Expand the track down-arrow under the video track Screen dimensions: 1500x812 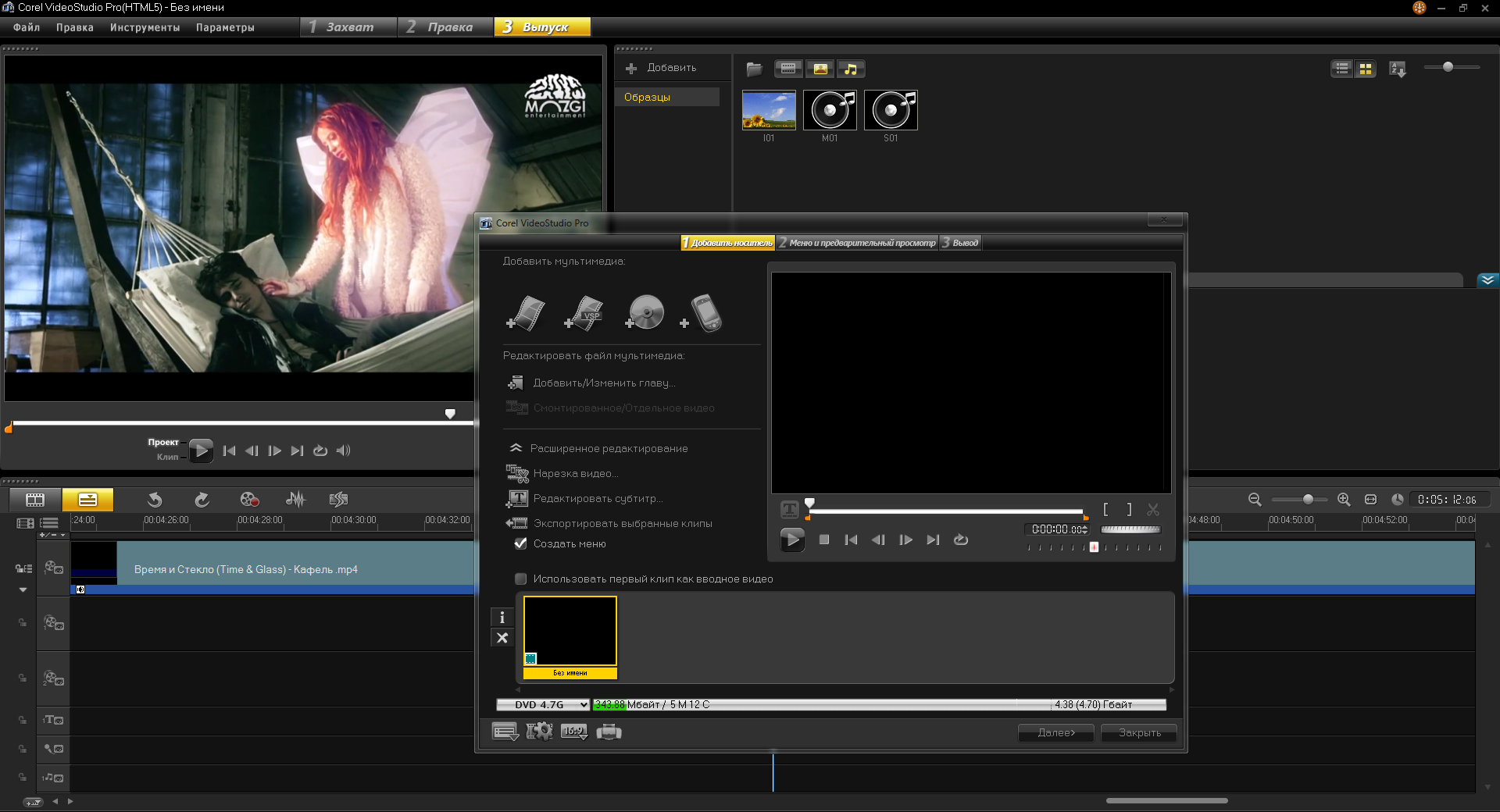[x=23, y=590]
